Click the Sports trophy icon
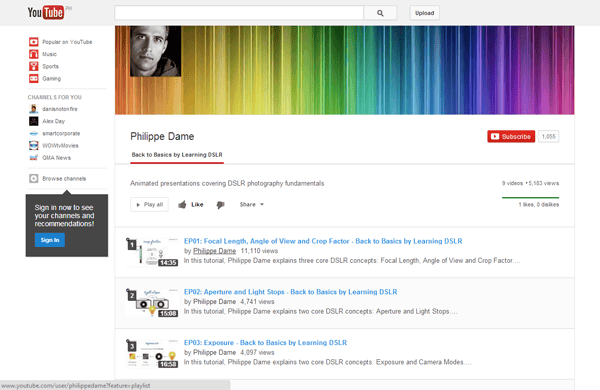This screenshot has height=390, width=600. tap(34, 66)
